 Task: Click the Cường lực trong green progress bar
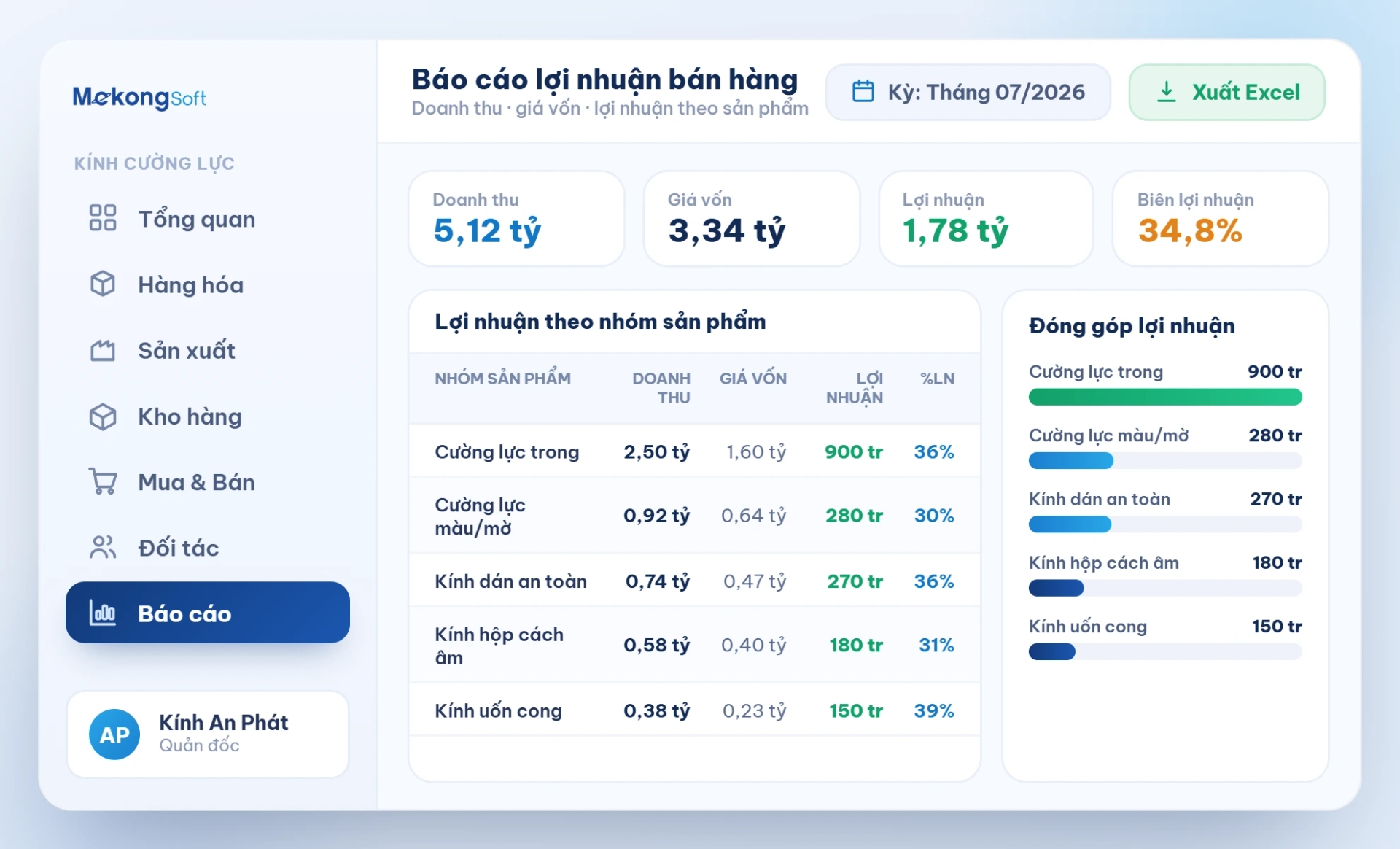1165,397
